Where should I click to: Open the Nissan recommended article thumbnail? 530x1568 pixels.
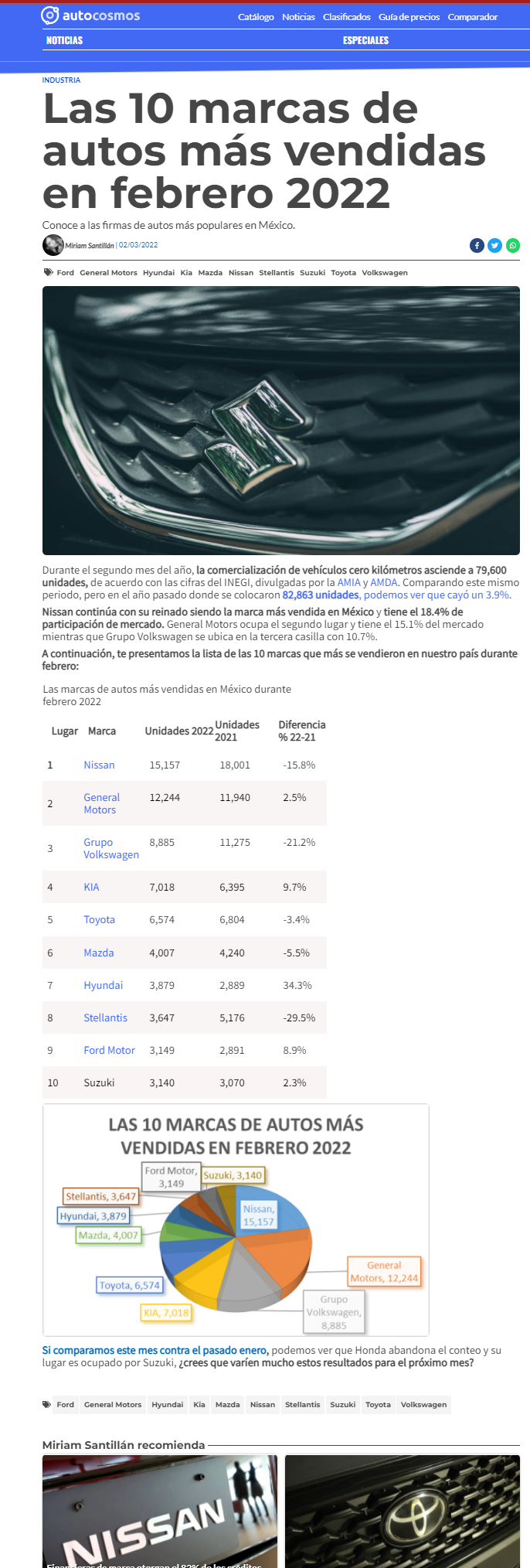tap(160, 1511)
